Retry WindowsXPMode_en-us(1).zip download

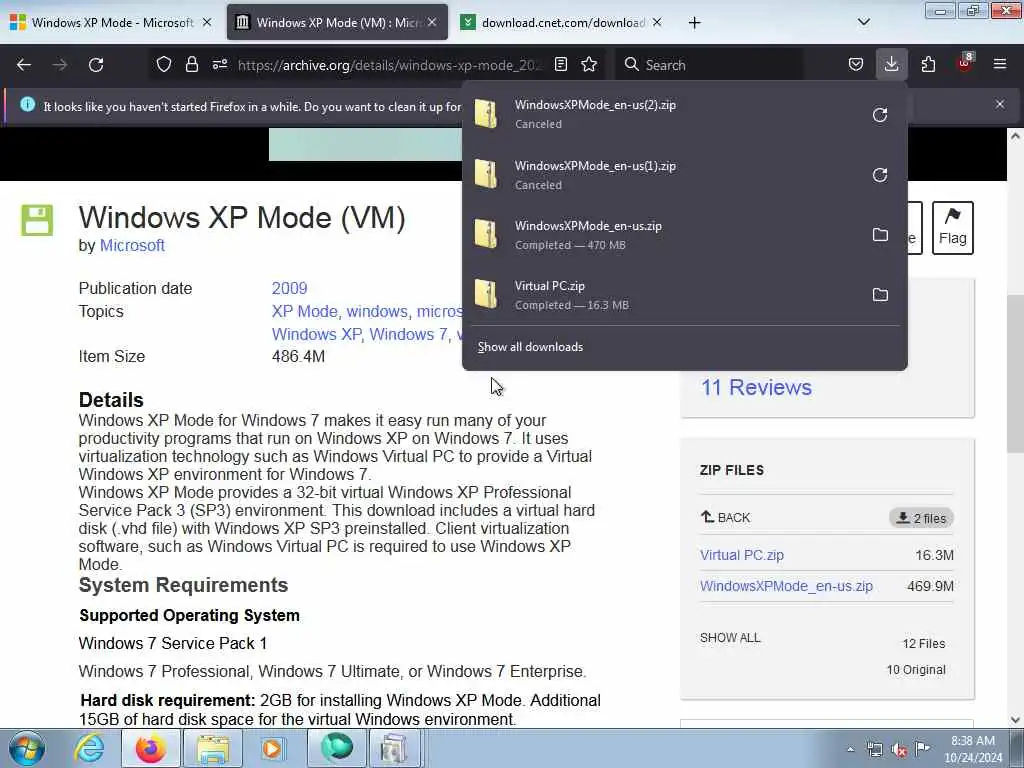pos(880,175)
